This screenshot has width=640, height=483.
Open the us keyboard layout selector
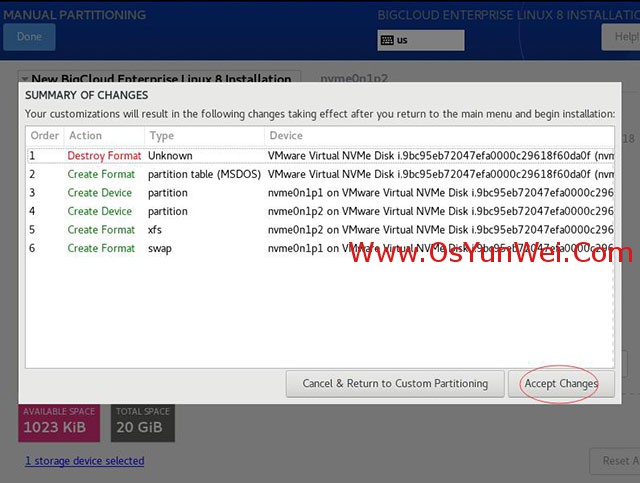(x=421, y=40)
